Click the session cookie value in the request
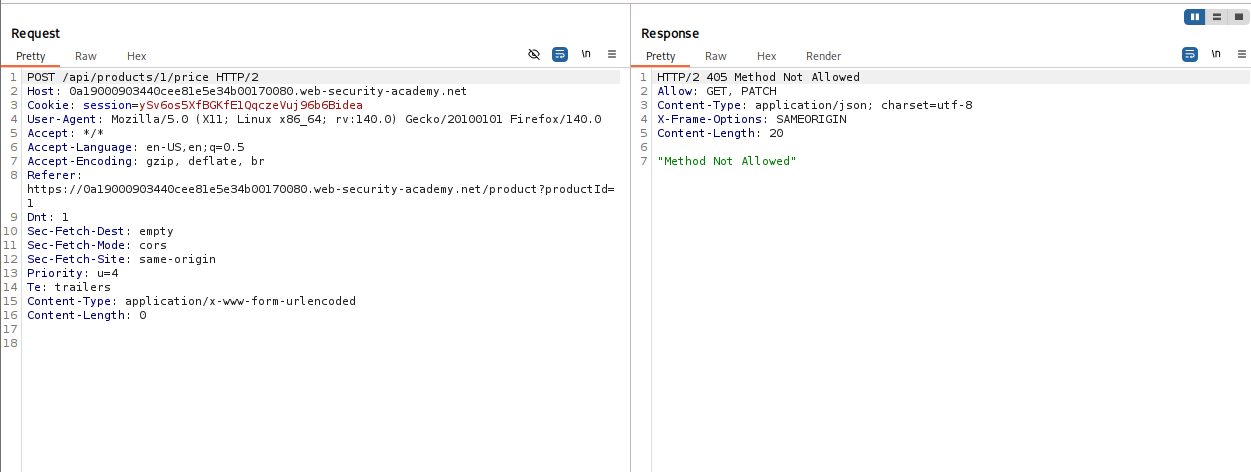 click(250, 105)
